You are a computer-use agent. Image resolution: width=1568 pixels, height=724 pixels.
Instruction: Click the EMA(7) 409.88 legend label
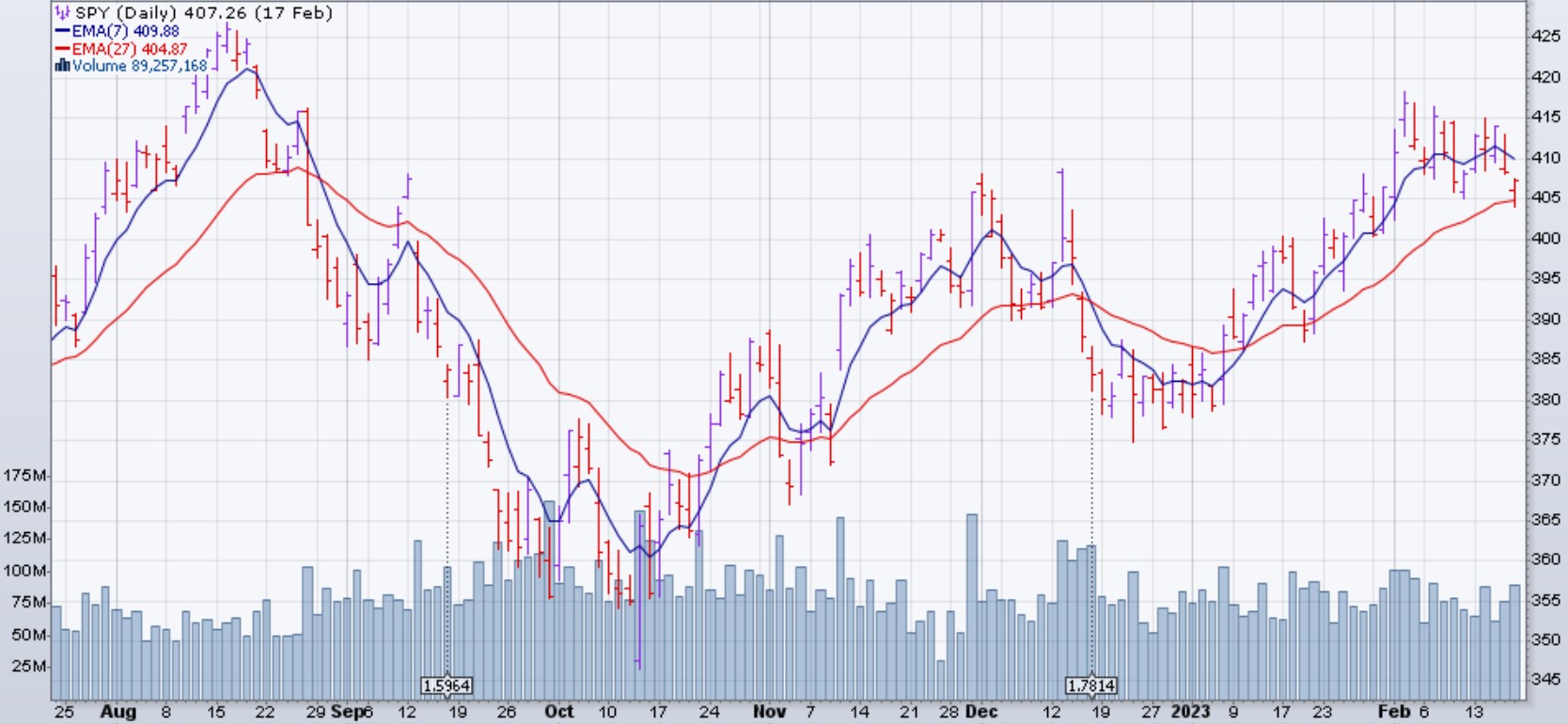coord(125,31)
